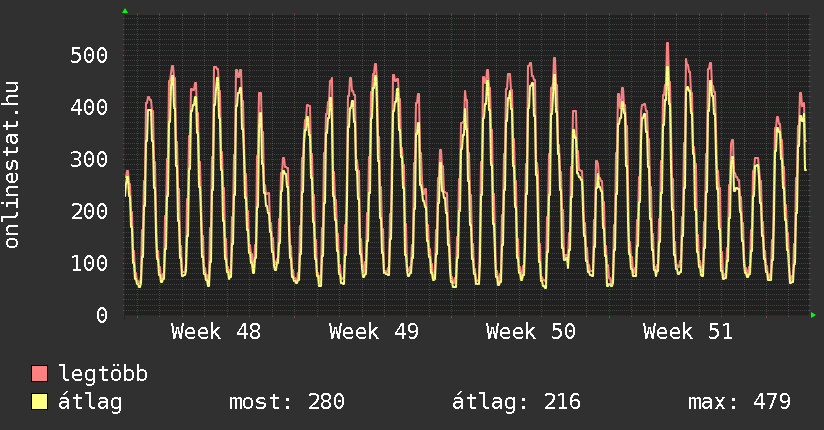The image size is (824, 430).
Task: Click the 'max: 479' statistic
Action: coord(739,402)
